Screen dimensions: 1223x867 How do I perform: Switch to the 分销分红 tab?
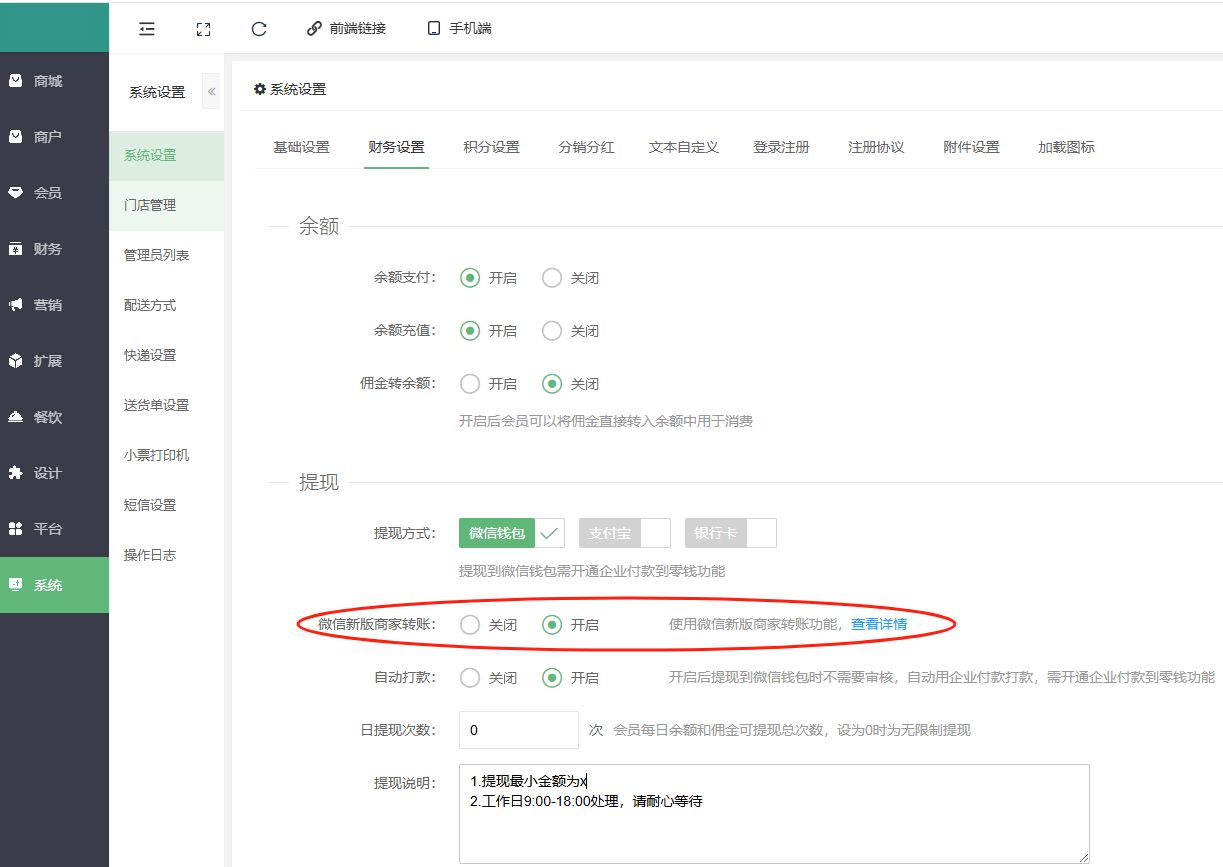point(586,147)
